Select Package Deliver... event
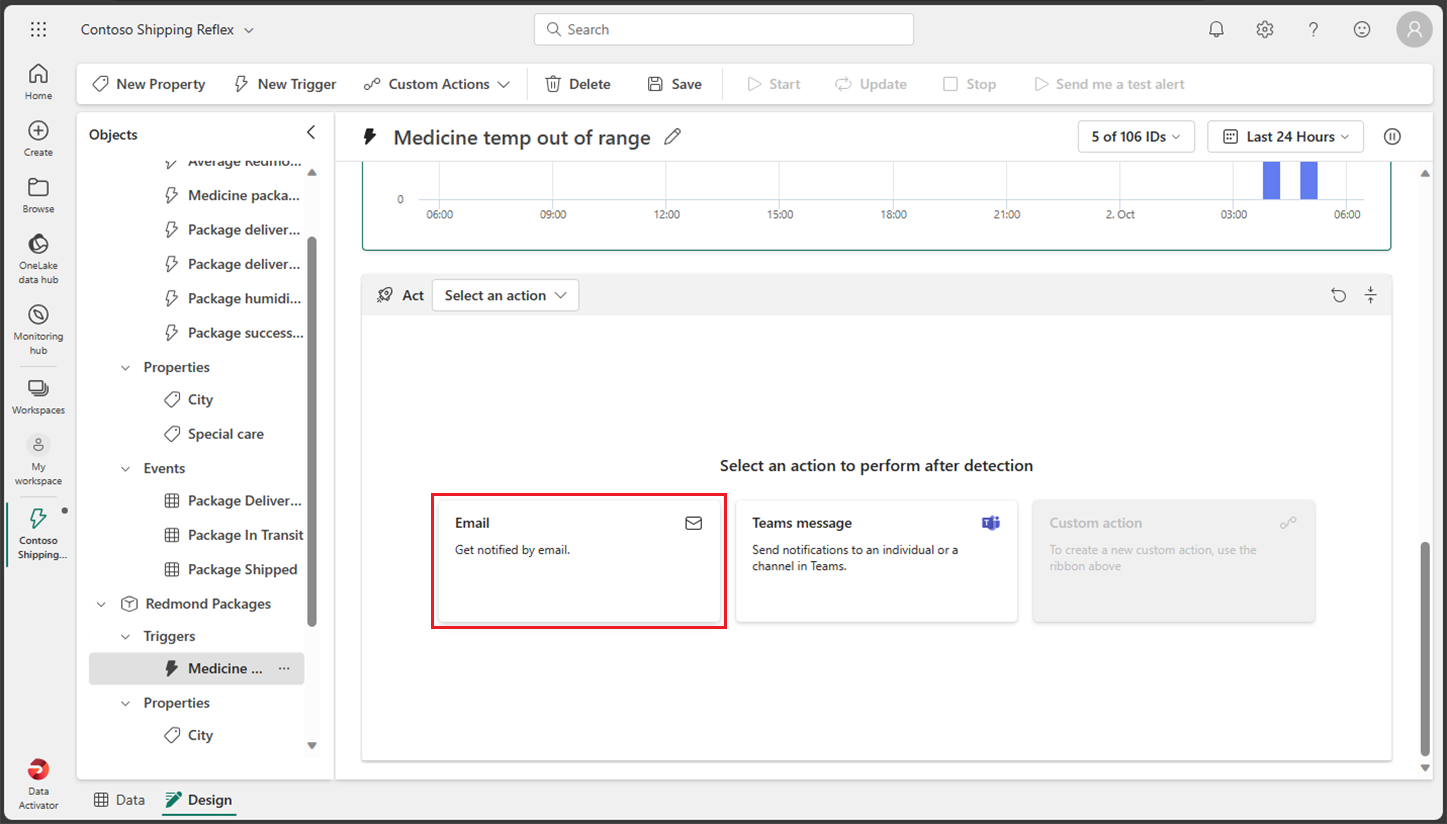Viewport: 1447px width, 824px height. tap(232, 500)
